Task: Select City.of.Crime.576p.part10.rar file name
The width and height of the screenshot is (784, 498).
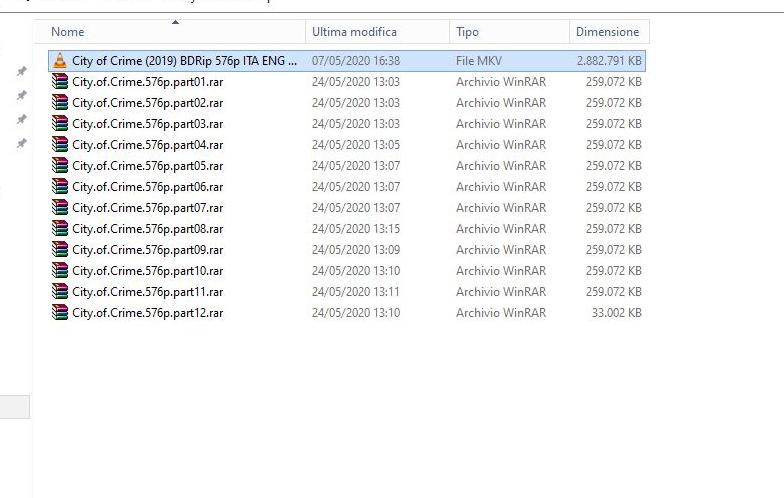Action: pyautogui.click(x=148, y=271)
